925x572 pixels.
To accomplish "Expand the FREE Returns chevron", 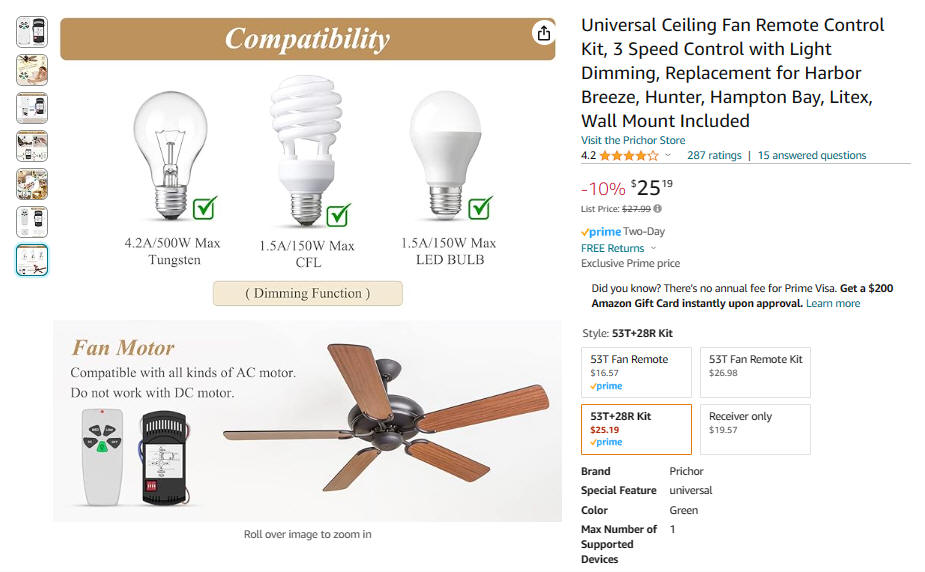I will coord(653,248).
